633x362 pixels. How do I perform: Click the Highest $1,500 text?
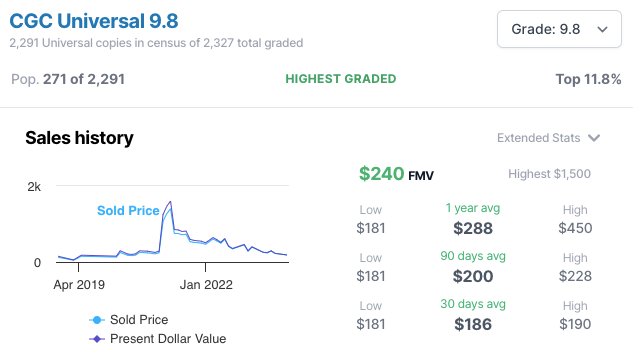[x=549, y=174]
